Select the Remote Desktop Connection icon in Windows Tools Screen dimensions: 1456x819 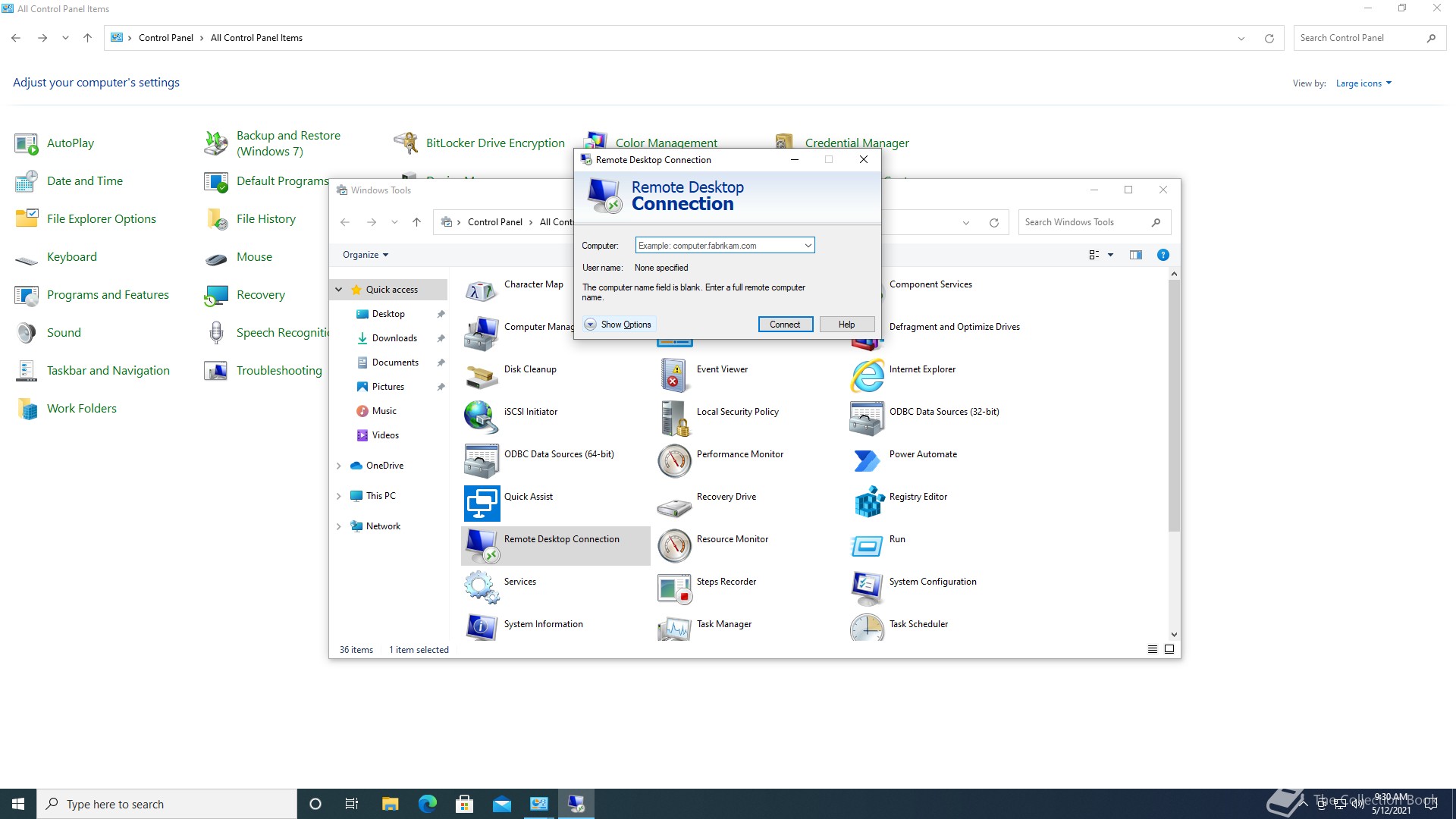482,546
